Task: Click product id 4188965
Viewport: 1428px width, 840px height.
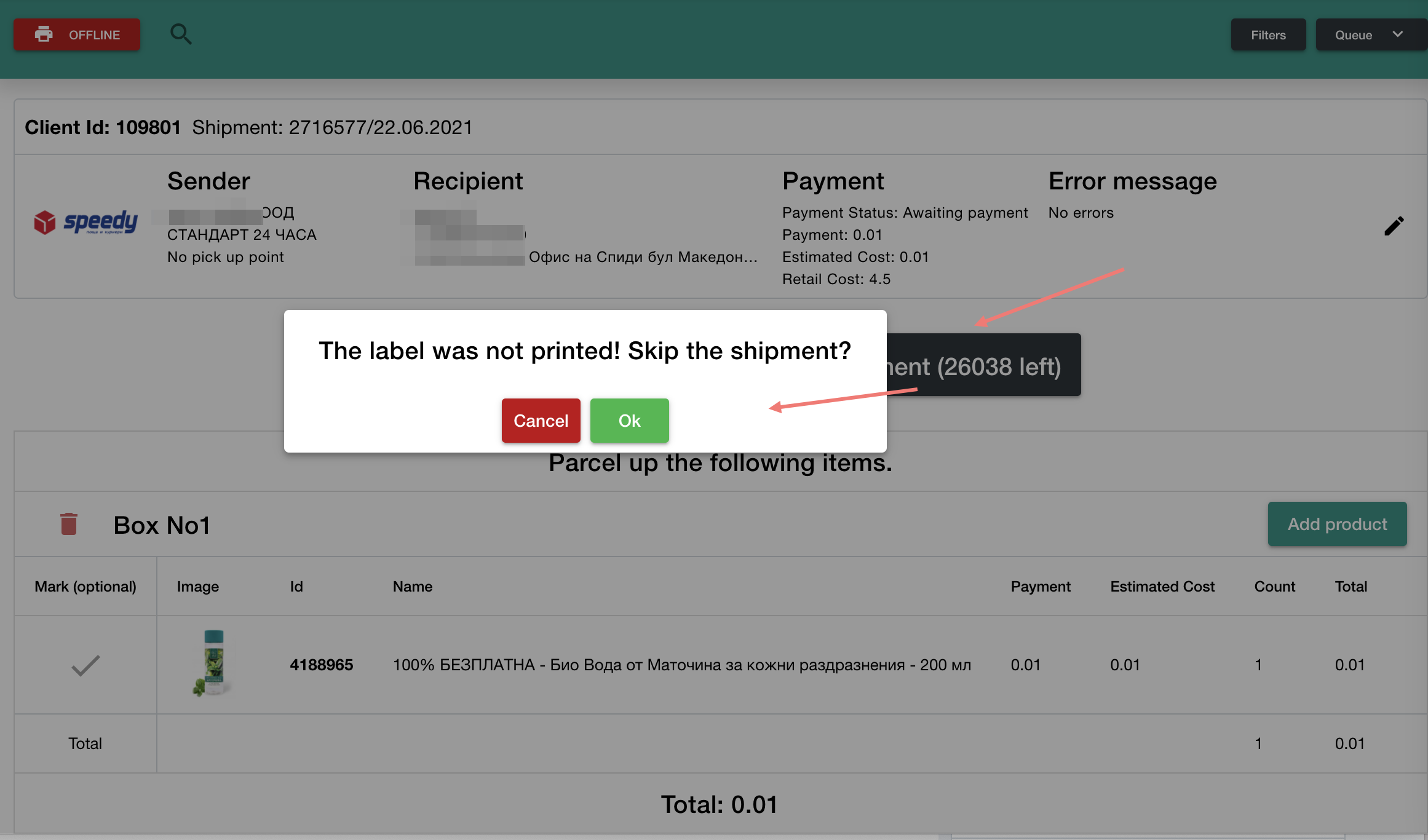Action: pos(321,665)
